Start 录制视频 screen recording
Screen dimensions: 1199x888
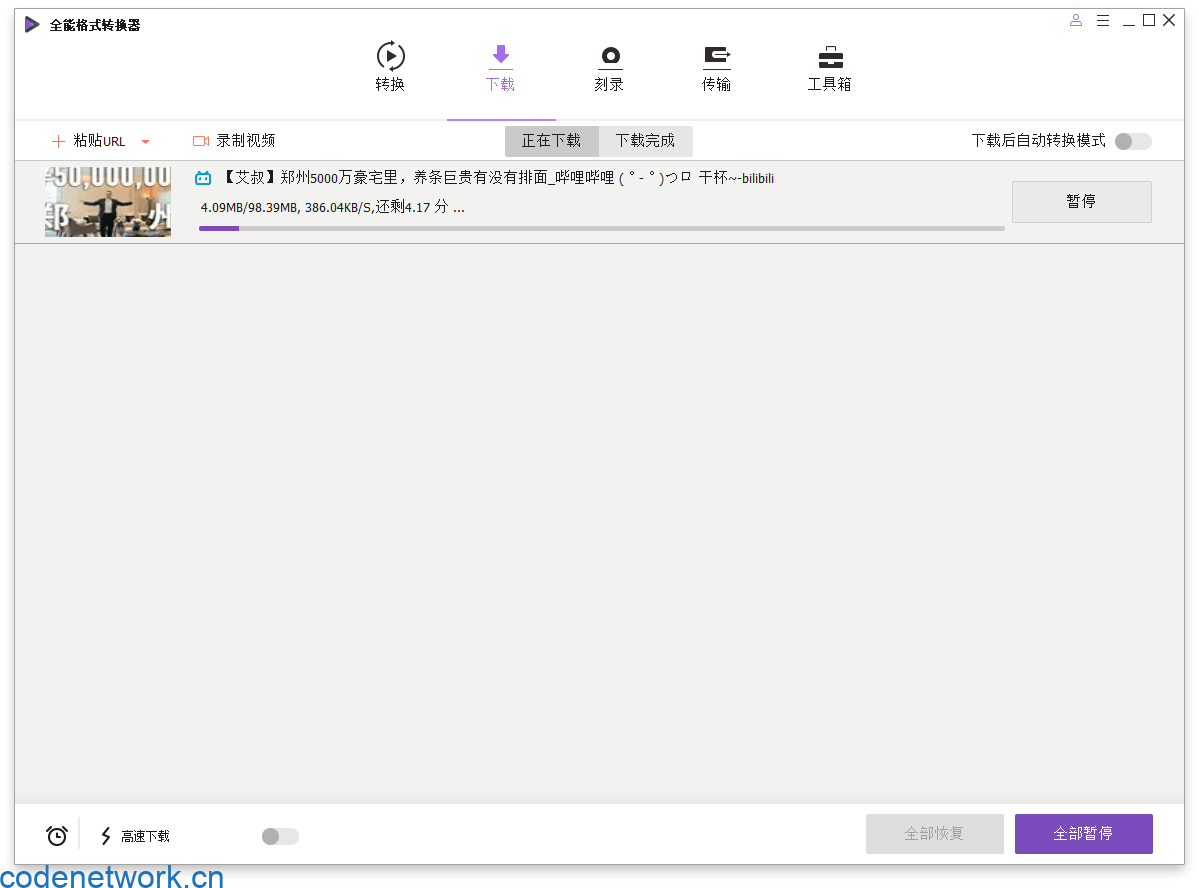point(233,140)
